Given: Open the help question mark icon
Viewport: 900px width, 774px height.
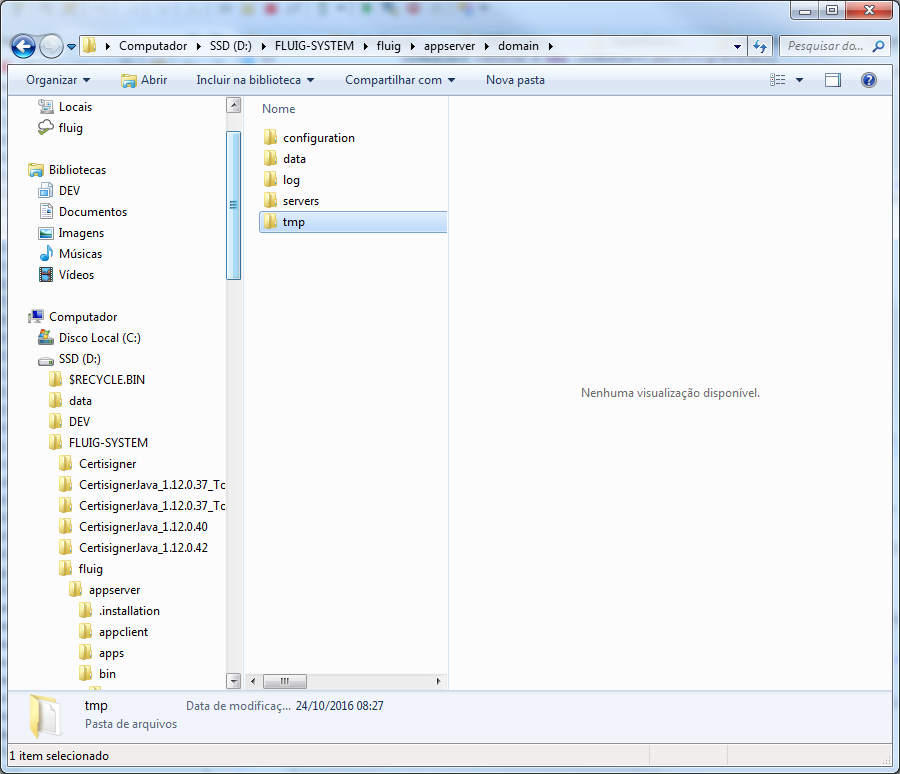Looking at the screenshot, I should click(x=868, y=80).
